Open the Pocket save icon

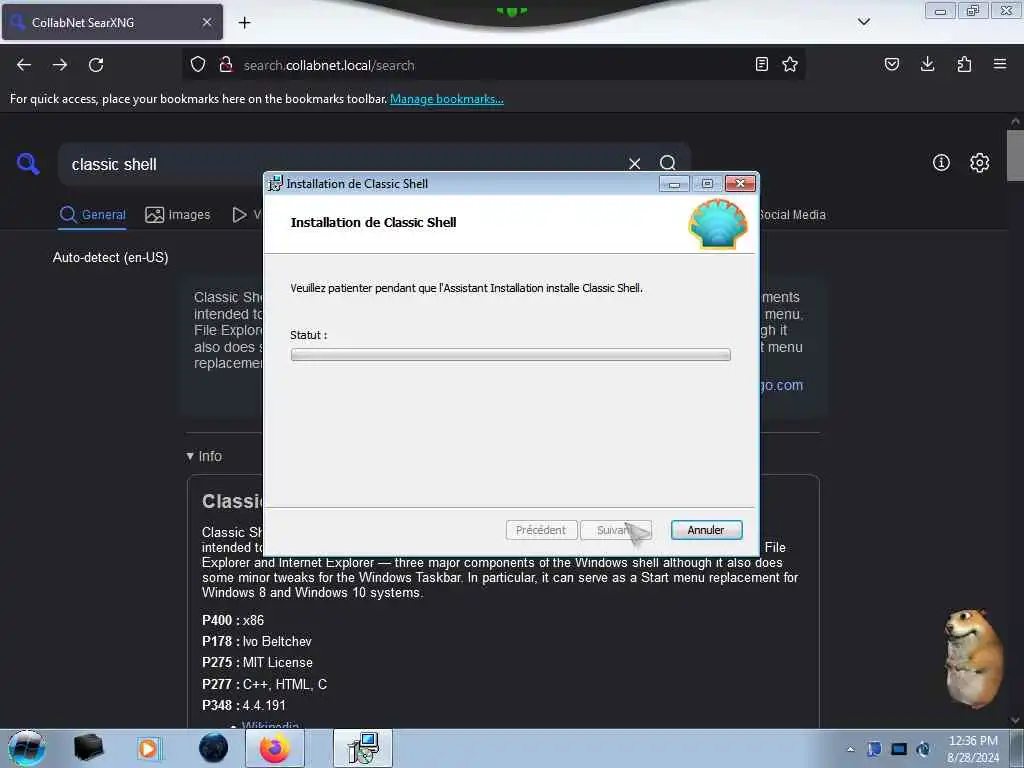[892, 65]
